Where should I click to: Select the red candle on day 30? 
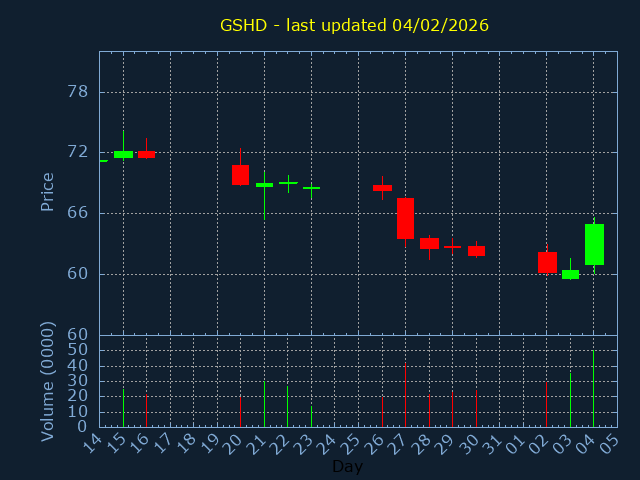[x=476, y=251]
